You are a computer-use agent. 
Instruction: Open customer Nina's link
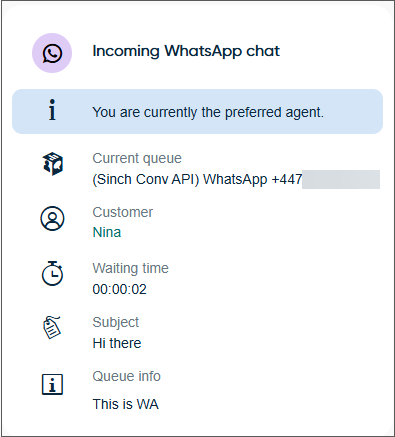[x=107, y=232]
